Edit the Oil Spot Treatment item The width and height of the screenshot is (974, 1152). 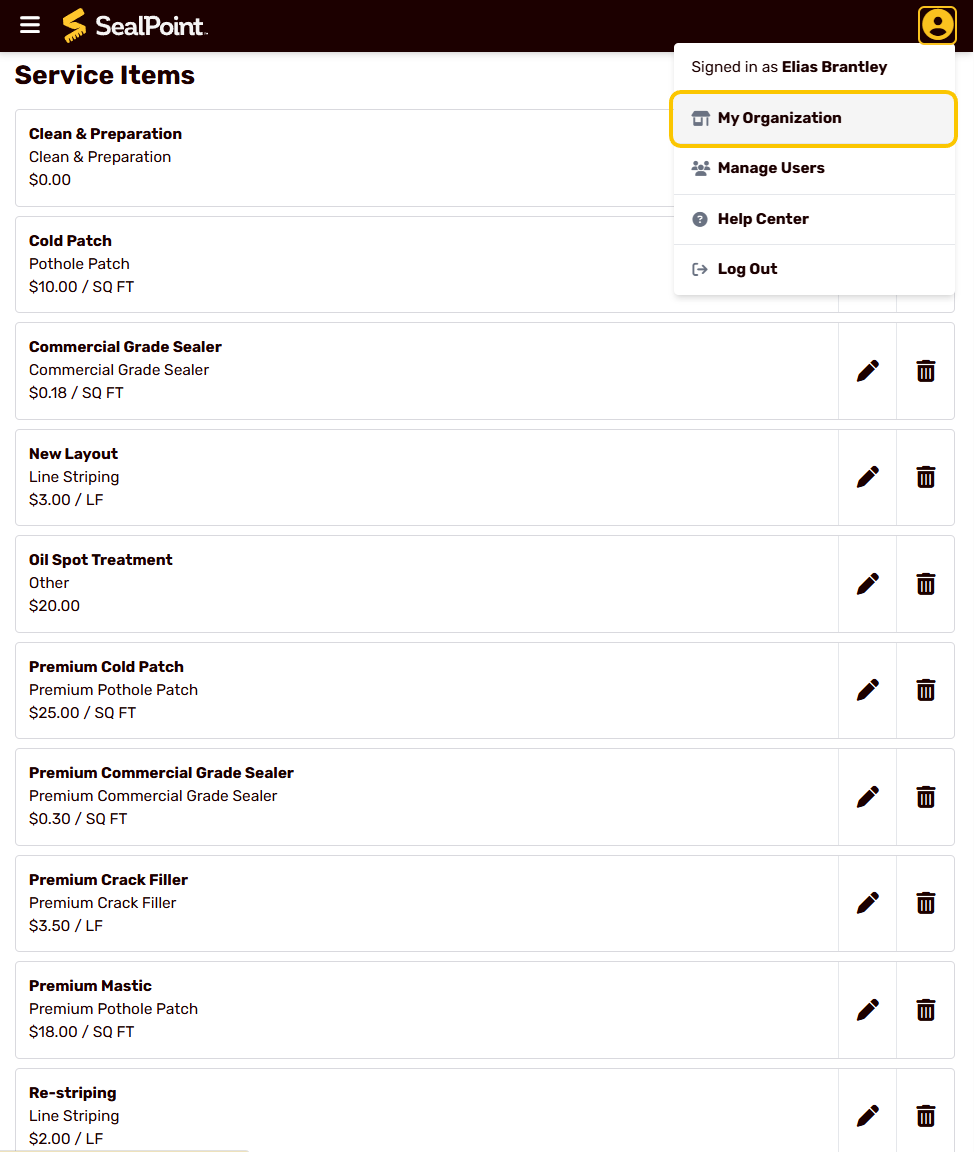(867, 584)
